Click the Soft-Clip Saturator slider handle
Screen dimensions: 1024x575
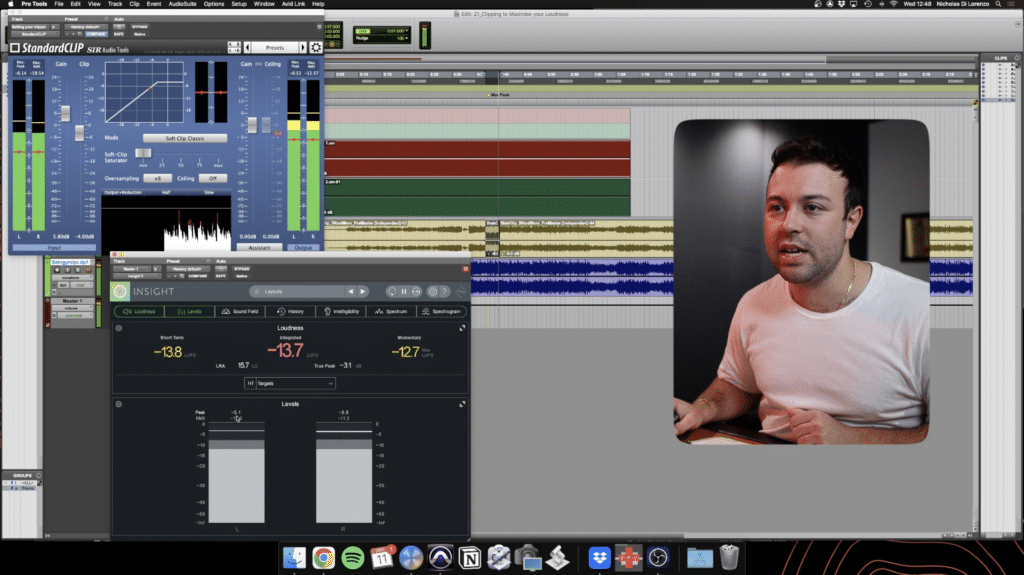[143, 153]
